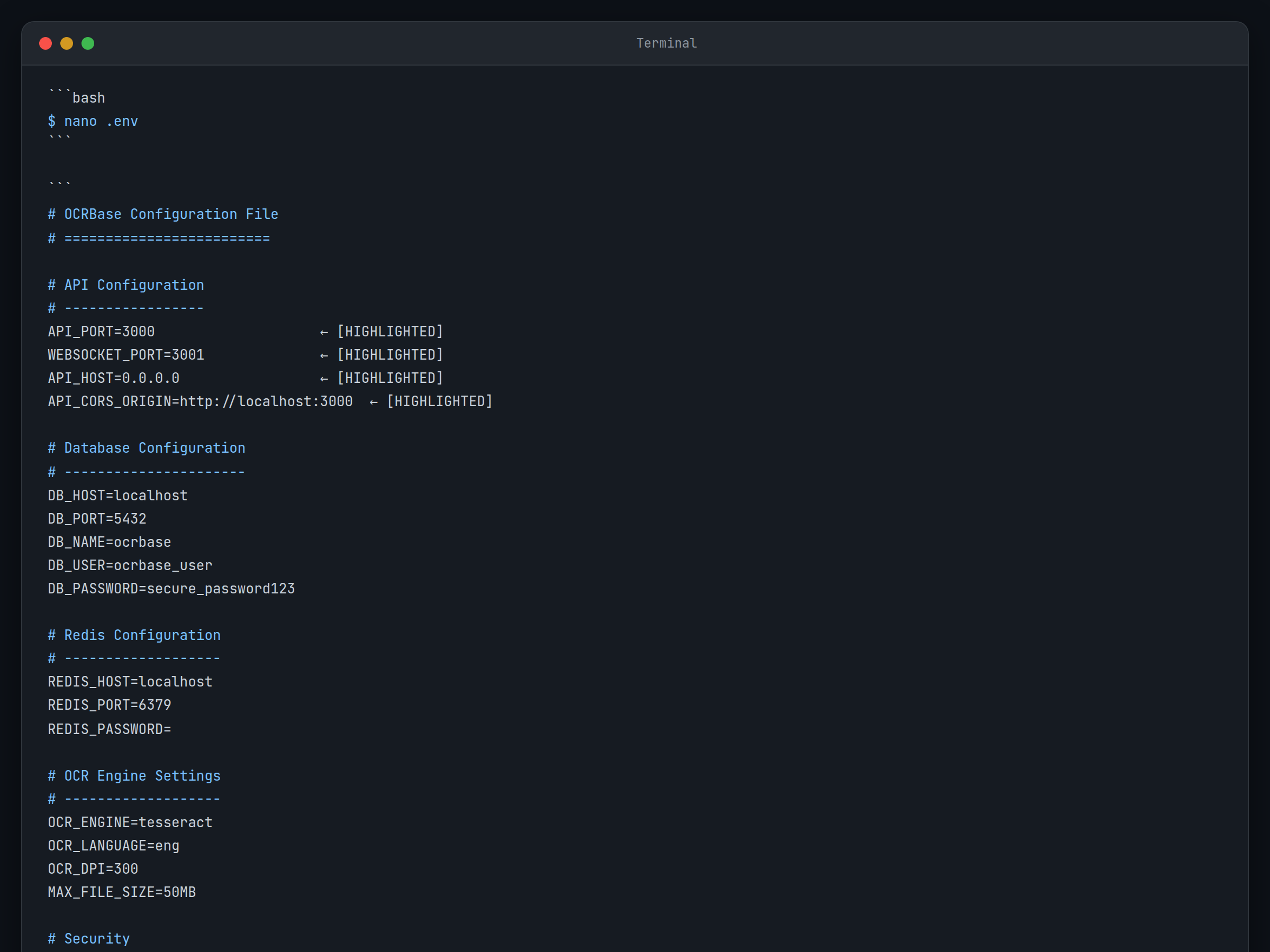Click DB_PASSWORD=secure_password123 line
The width and height of the screenshot is (1270, 952).
coord(171,589)
